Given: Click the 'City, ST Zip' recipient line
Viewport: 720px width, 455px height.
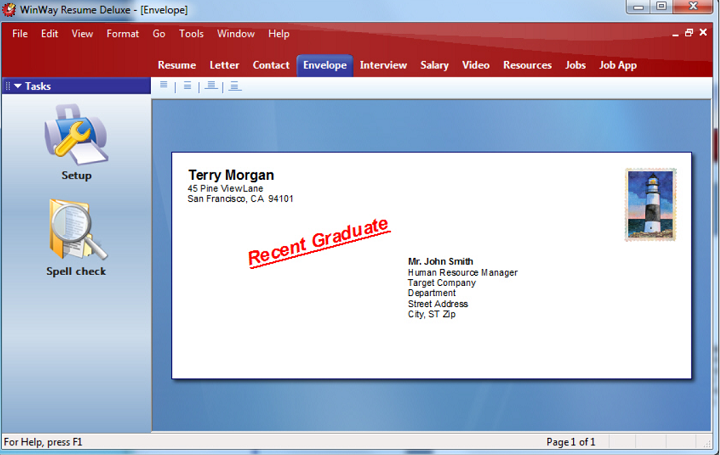Looking at the screenshot, I should [x=432, y=314].
